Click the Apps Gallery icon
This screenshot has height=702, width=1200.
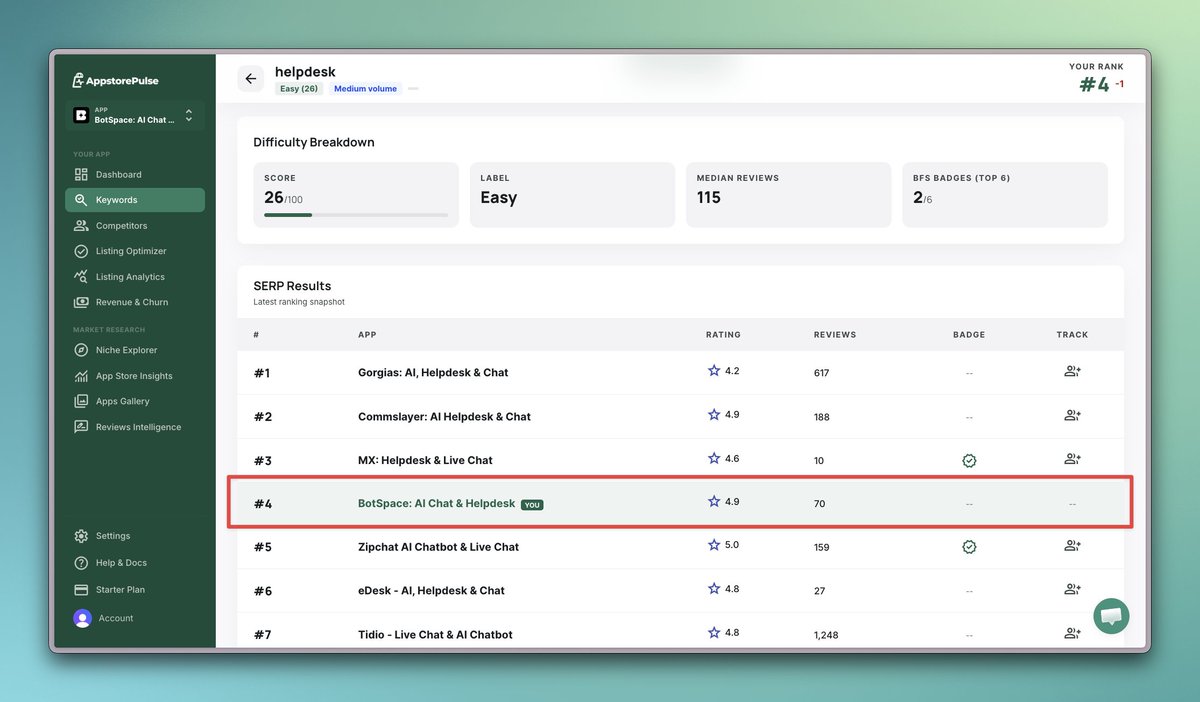(81, 401)
